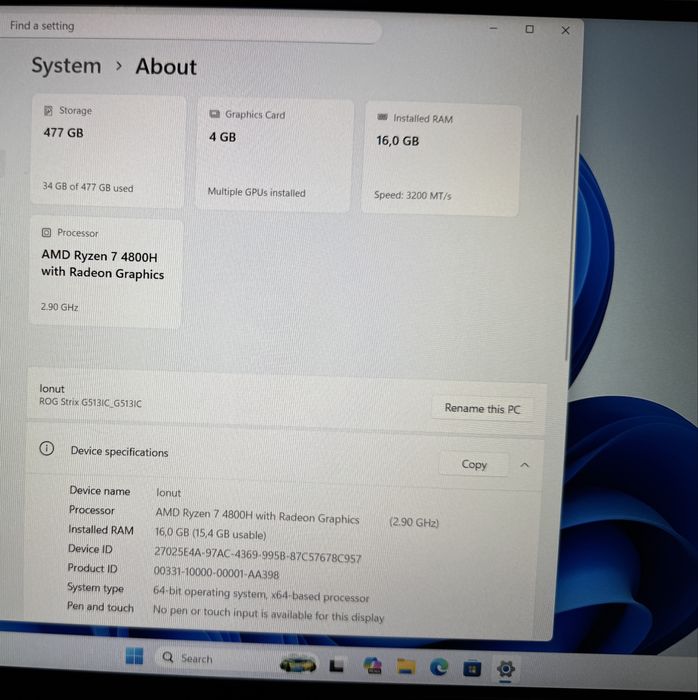The width and height of the screenshot is (698, 700).
Task: Open the Windows Start menu
Action: 134,656
